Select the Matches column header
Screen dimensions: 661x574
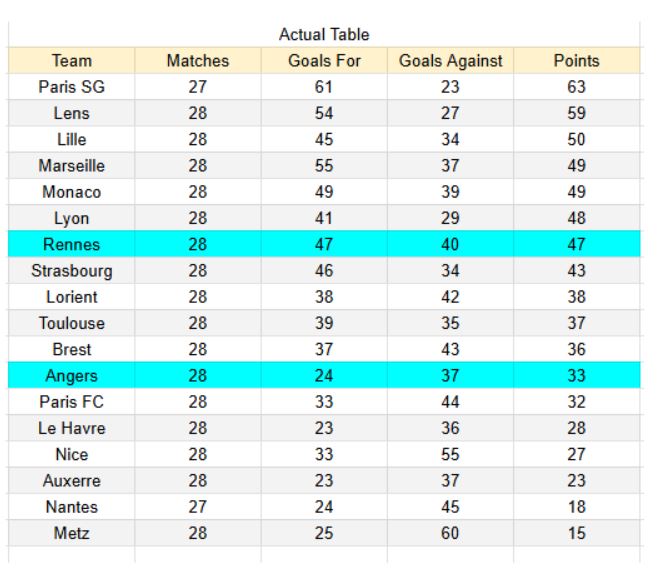pos(197,61)
